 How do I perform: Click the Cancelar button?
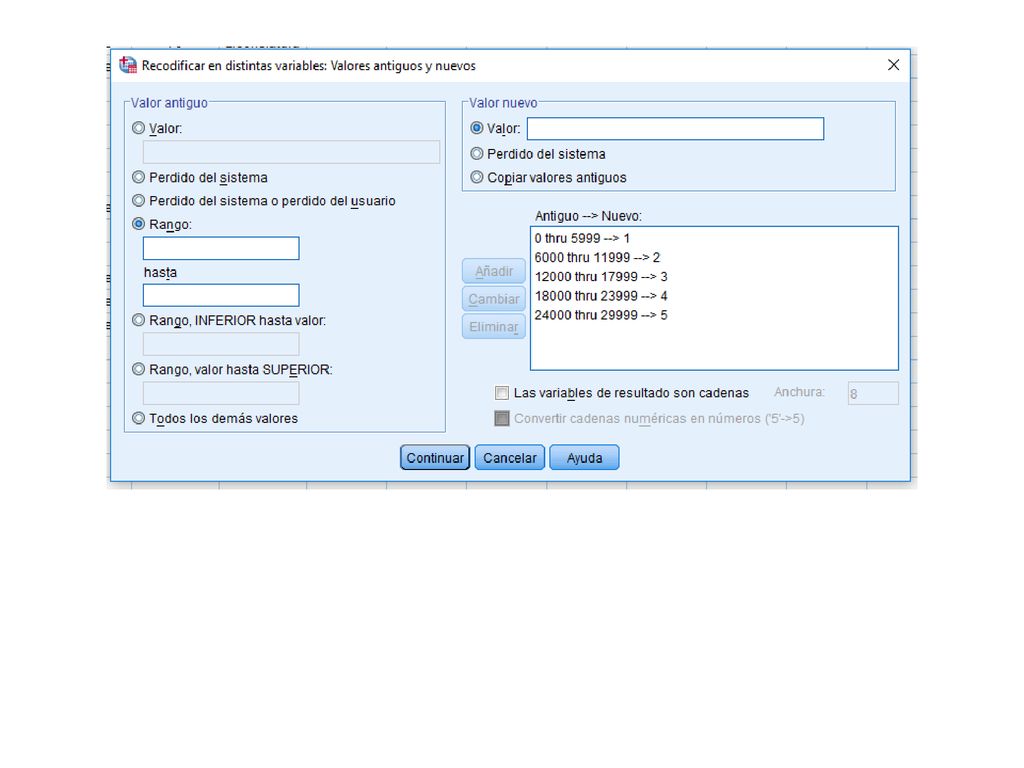point(509,458)
